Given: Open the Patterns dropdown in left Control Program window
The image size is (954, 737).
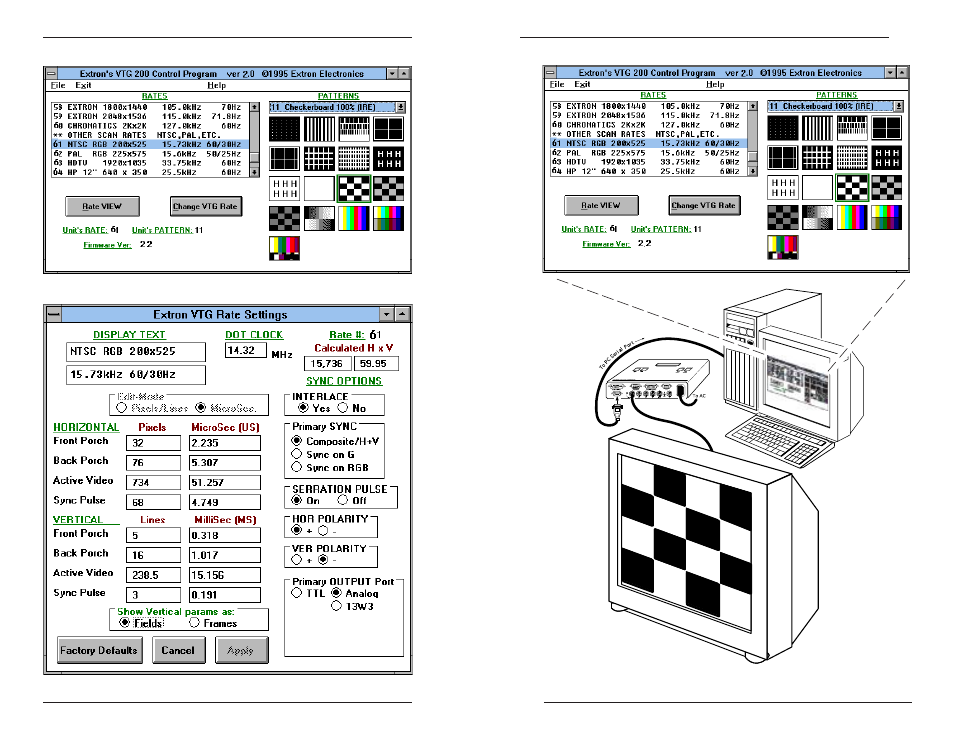Looking at the screenshot, I should (400, 107).
